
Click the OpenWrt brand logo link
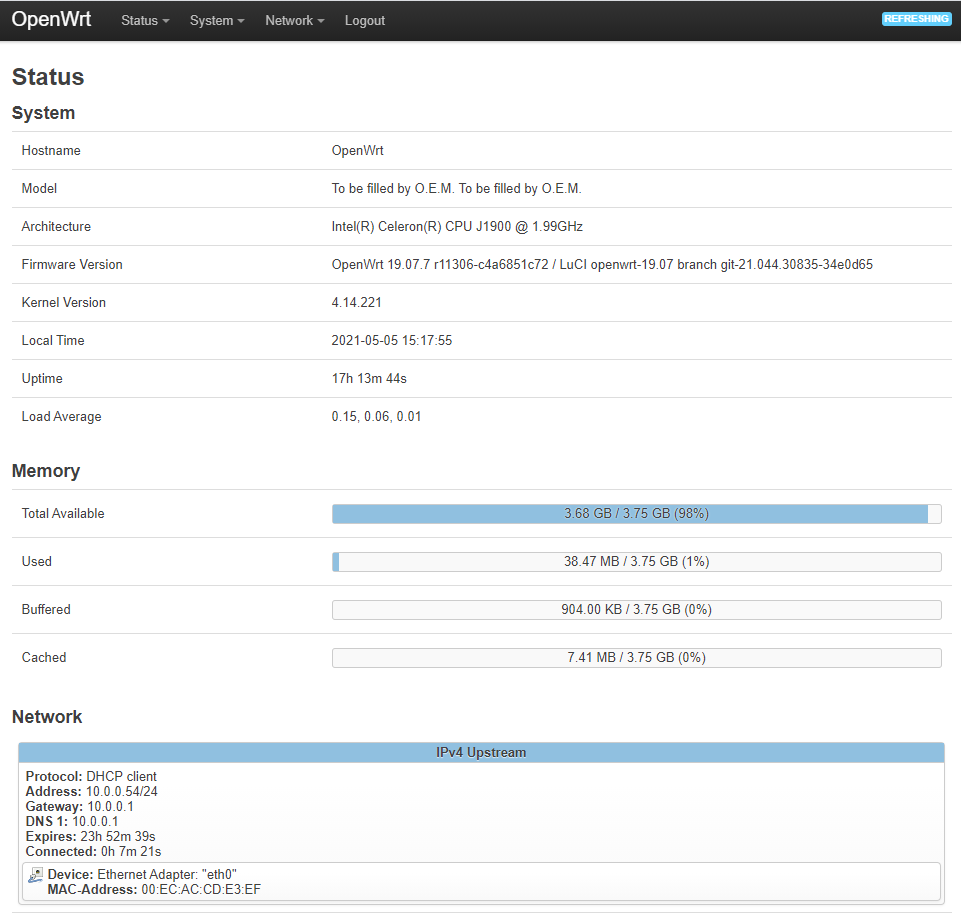coord(51,20)
